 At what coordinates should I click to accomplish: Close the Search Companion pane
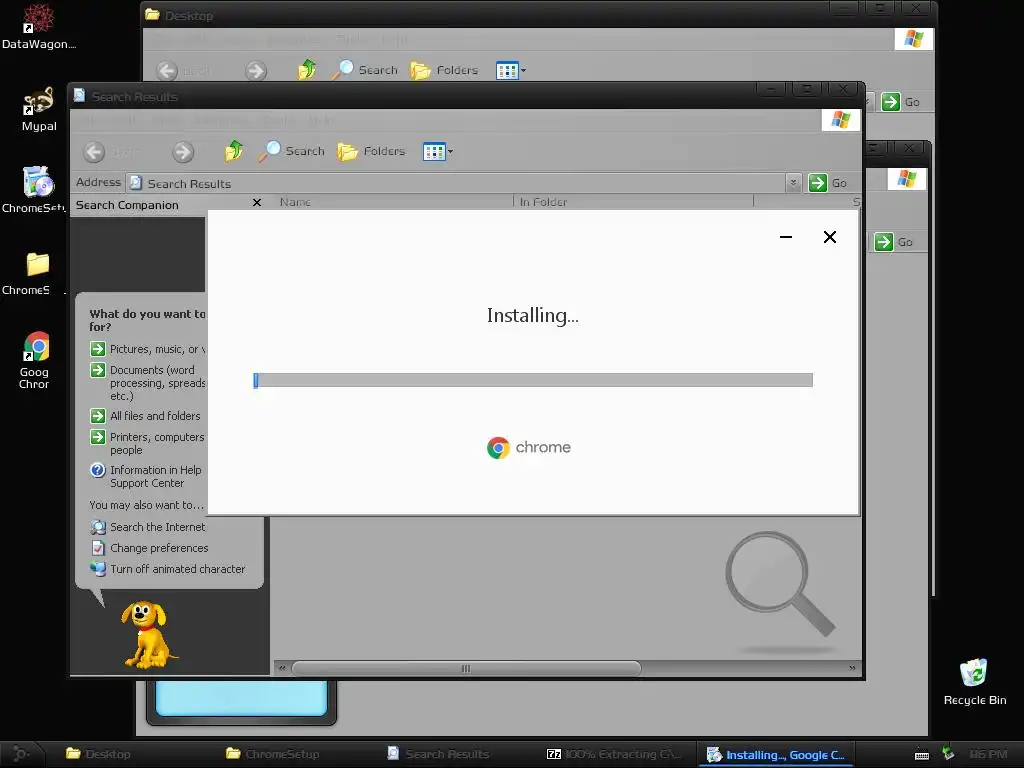(x=257, y=203)
